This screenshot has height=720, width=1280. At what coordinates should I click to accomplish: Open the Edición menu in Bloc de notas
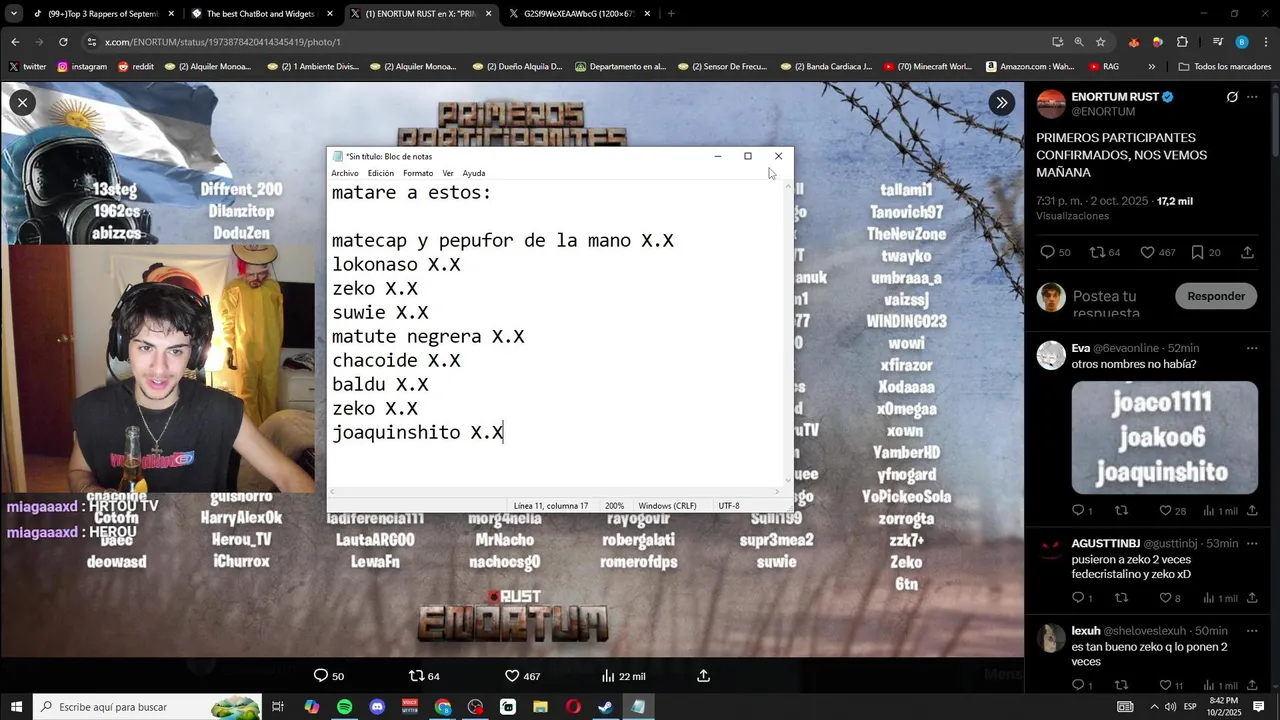click(381, 173)
